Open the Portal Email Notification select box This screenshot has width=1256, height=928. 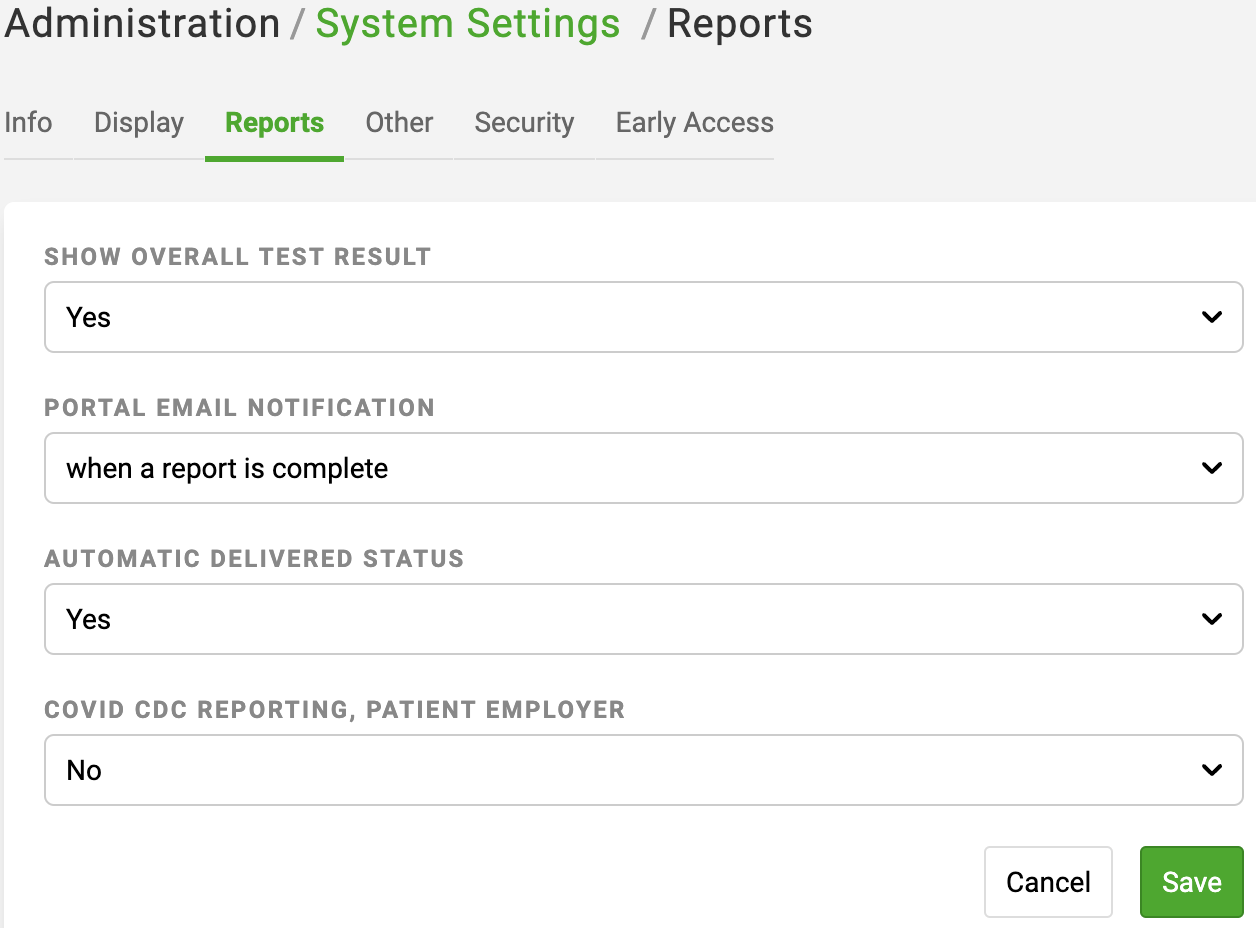pos(642,468)
